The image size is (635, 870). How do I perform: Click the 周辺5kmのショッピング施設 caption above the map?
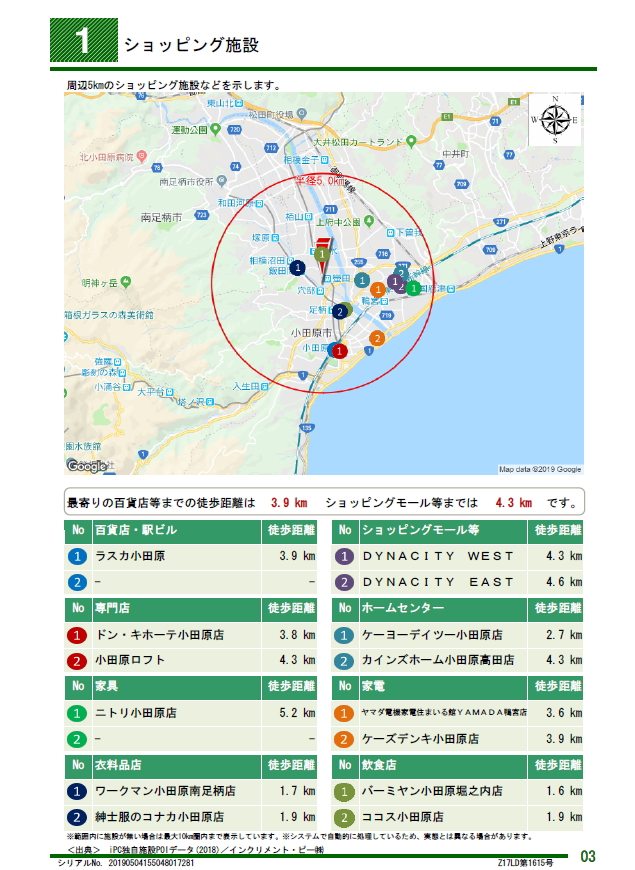pyautogui.click(x=174, y=85)
